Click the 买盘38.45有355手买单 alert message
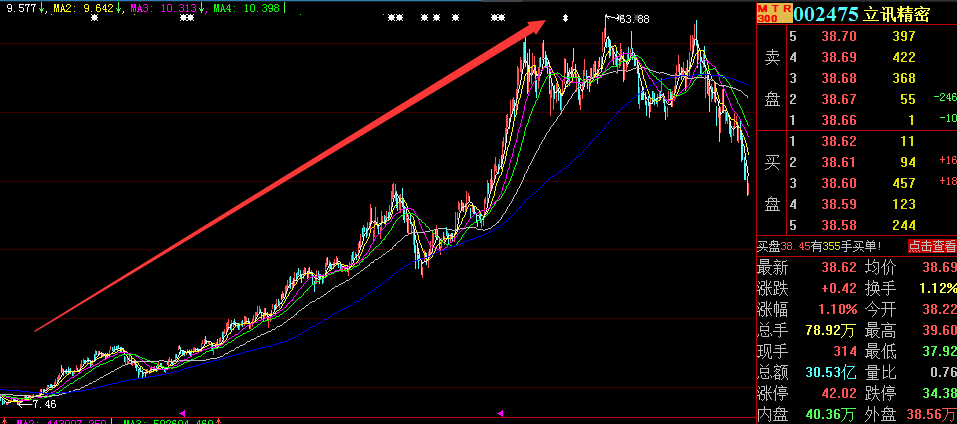957x424 pixels. tap(819, 246)
